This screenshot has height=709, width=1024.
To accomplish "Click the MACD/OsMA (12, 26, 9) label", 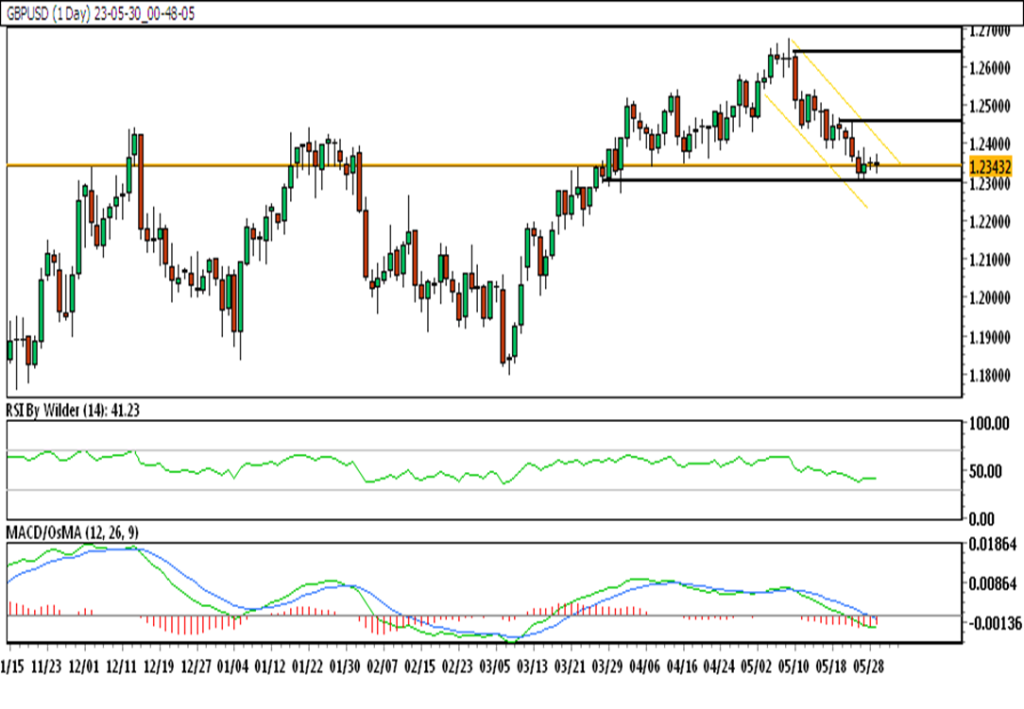I will click(x=72, y=533).
